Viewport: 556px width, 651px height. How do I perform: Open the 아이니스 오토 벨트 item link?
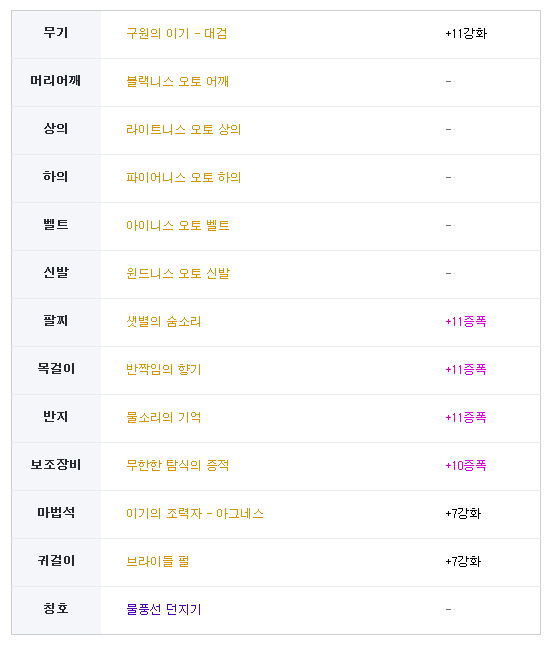(x=178, y=225)
